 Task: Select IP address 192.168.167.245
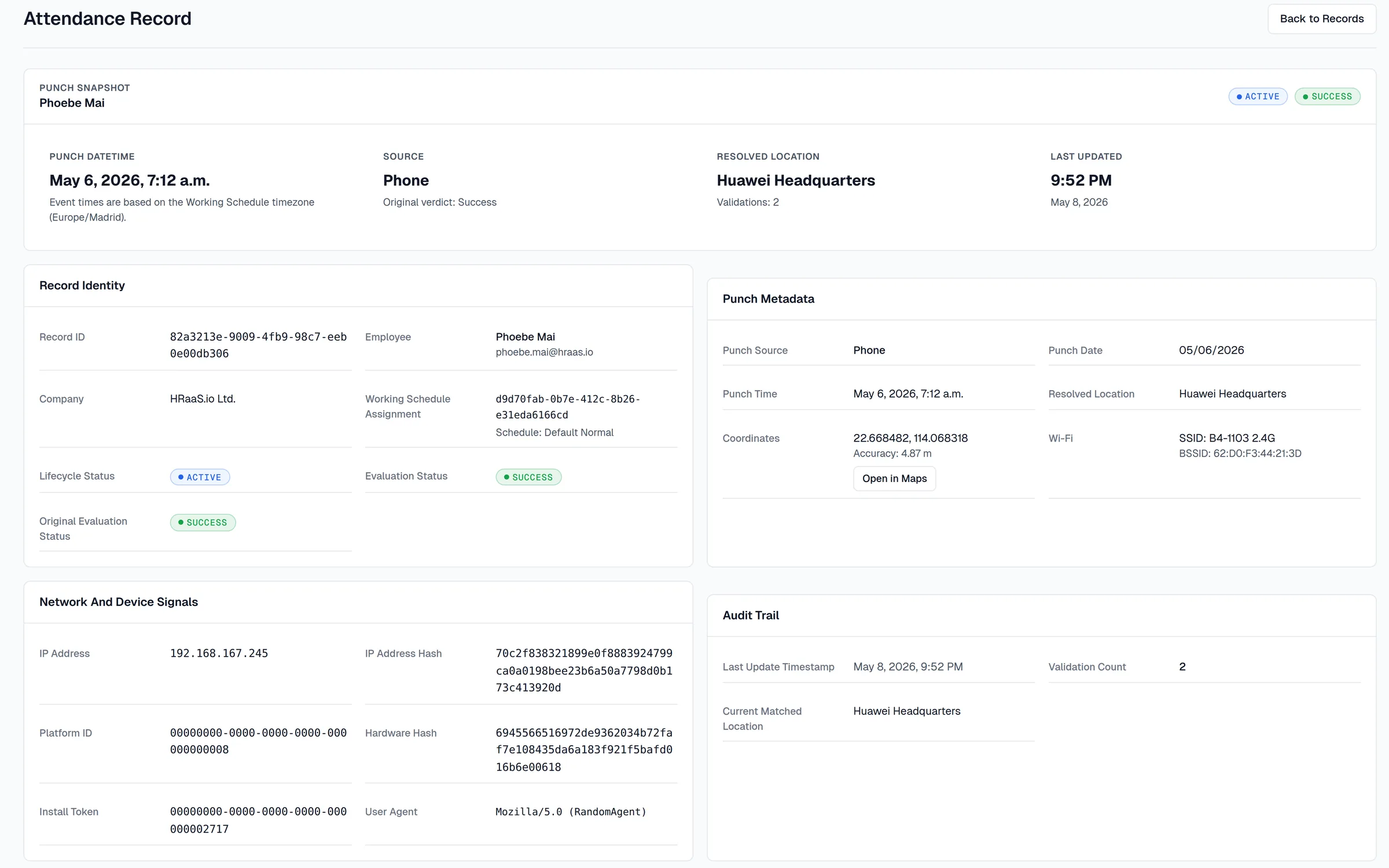[219, 653]
